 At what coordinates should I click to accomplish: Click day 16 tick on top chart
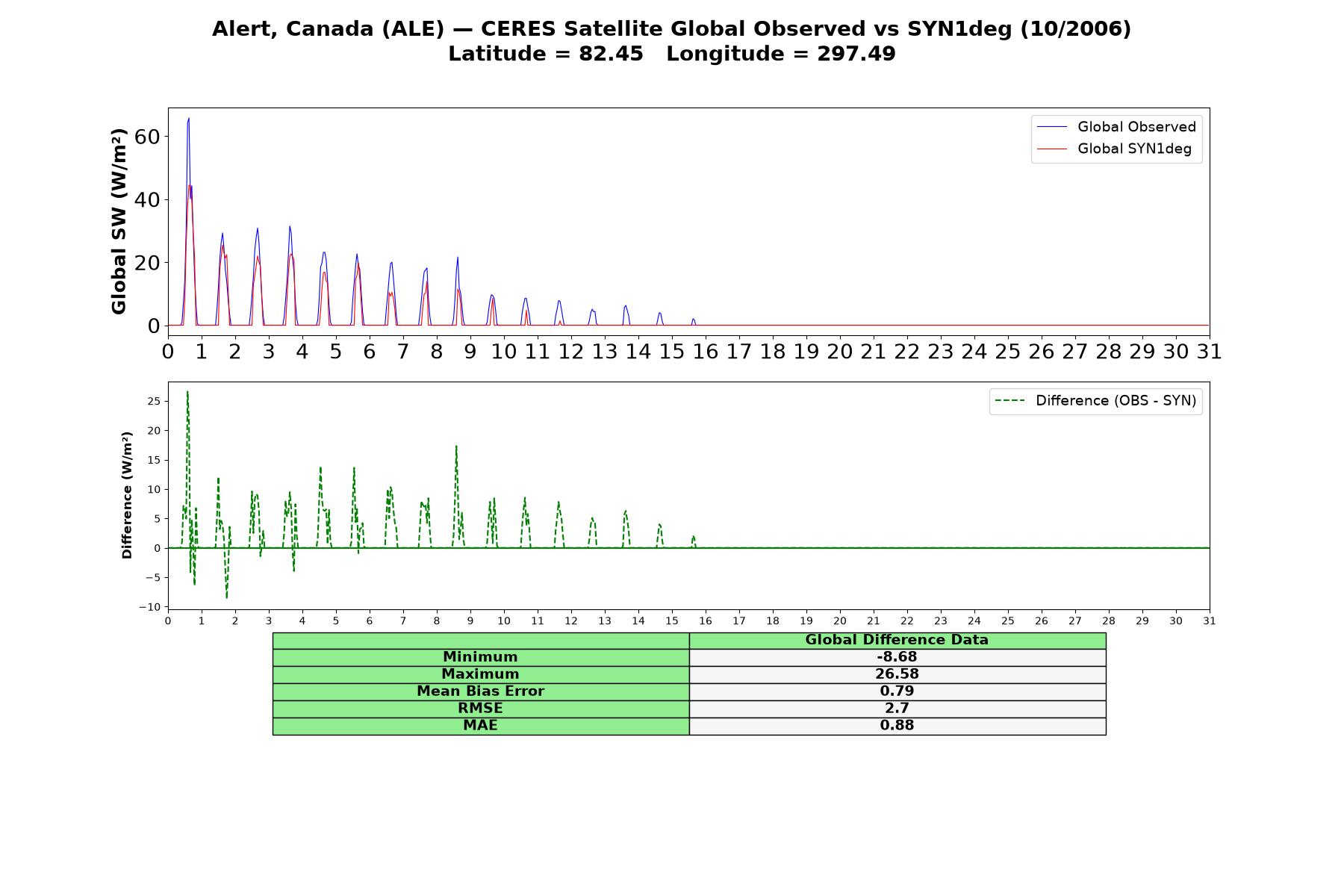point(706,351)
